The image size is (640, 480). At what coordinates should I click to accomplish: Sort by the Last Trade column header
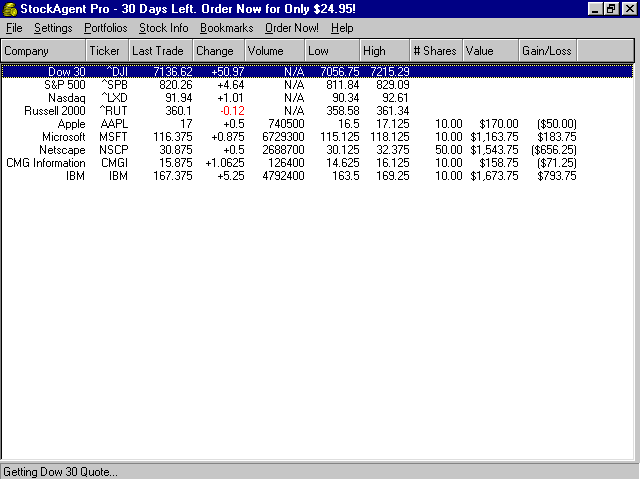pos(160,50)
